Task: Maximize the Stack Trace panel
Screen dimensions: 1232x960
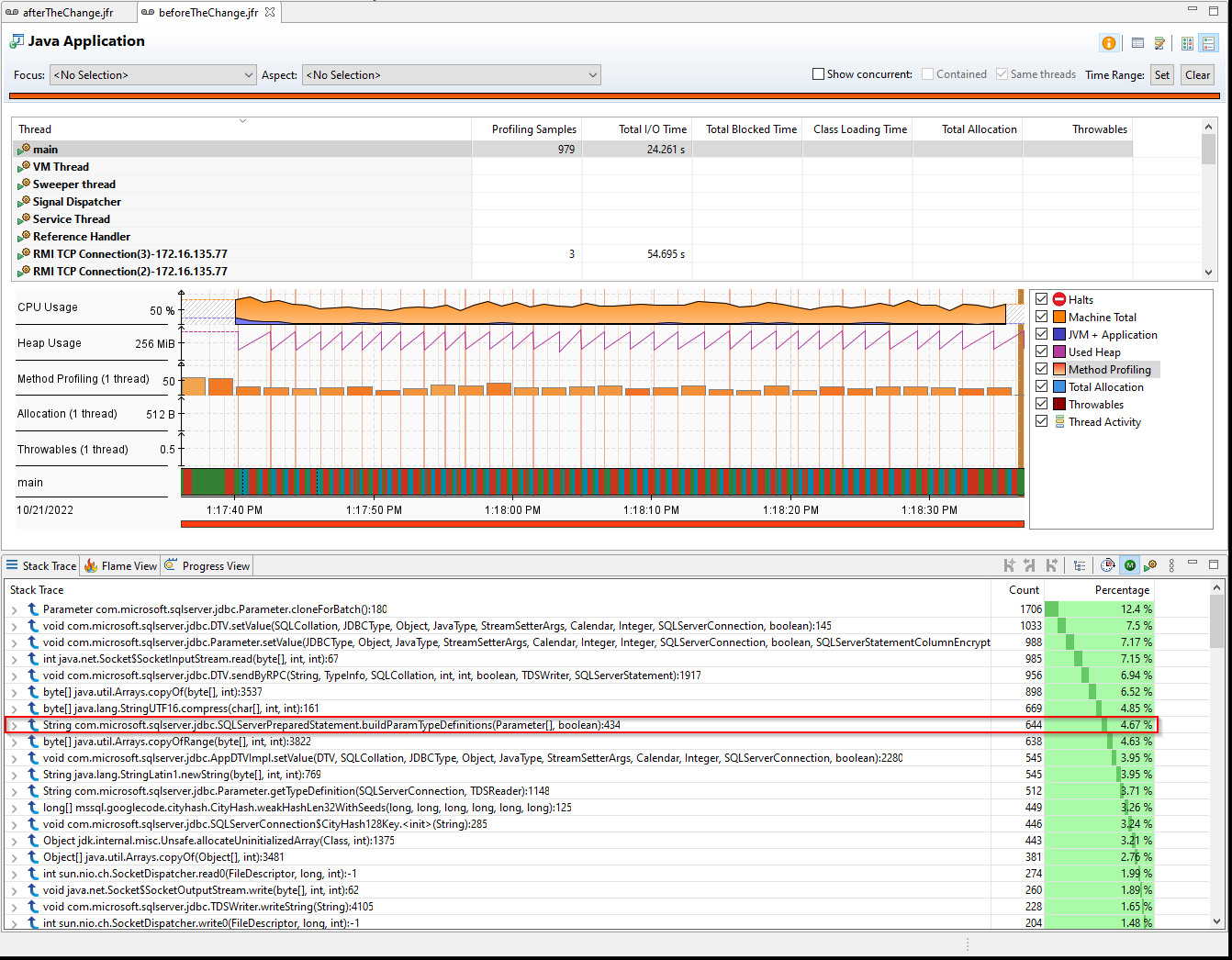Action: click(1213, 564)
